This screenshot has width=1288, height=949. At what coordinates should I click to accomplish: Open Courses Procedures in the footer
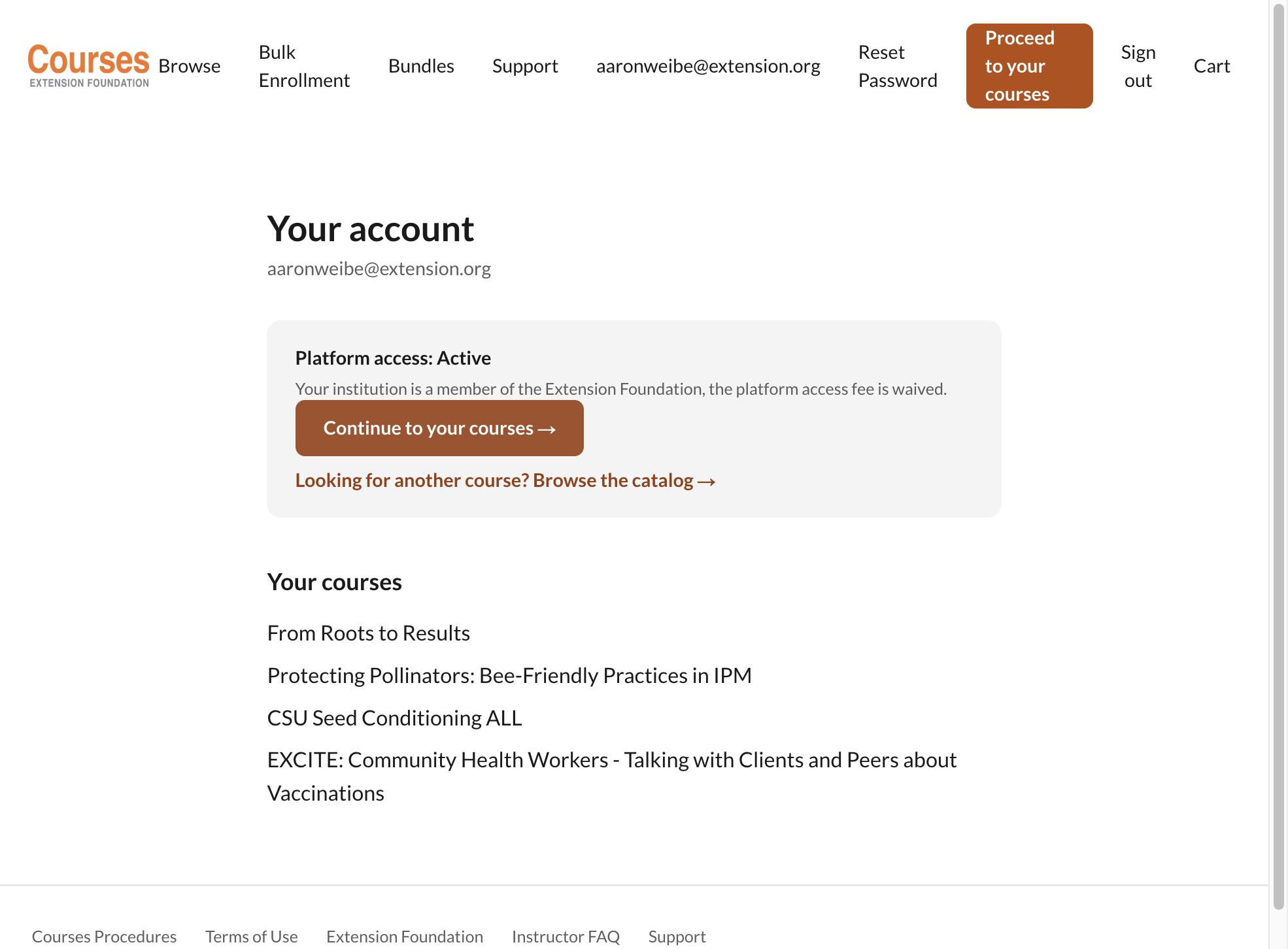(x=104, y=937)
